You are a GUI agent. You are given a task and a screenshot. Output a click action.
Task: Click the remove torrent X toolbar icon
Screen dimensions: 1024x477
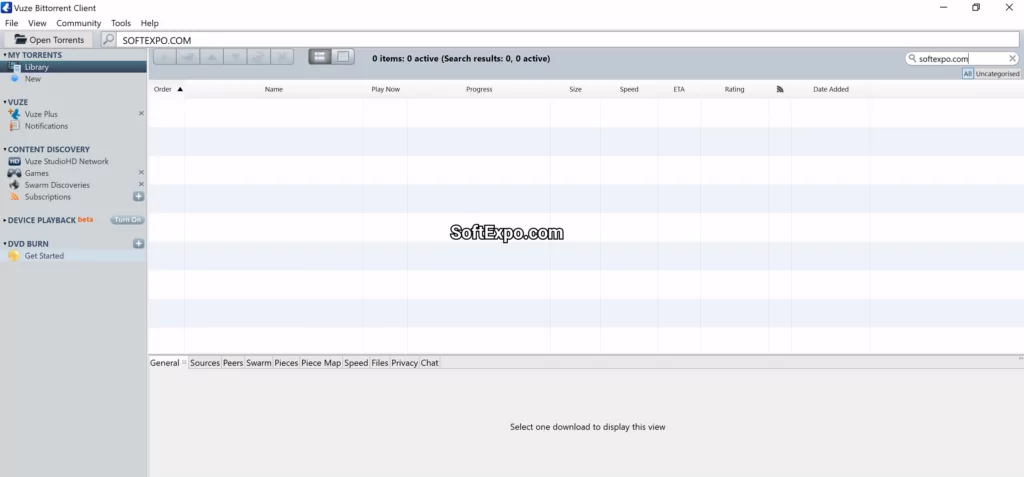tap(282, 57)
